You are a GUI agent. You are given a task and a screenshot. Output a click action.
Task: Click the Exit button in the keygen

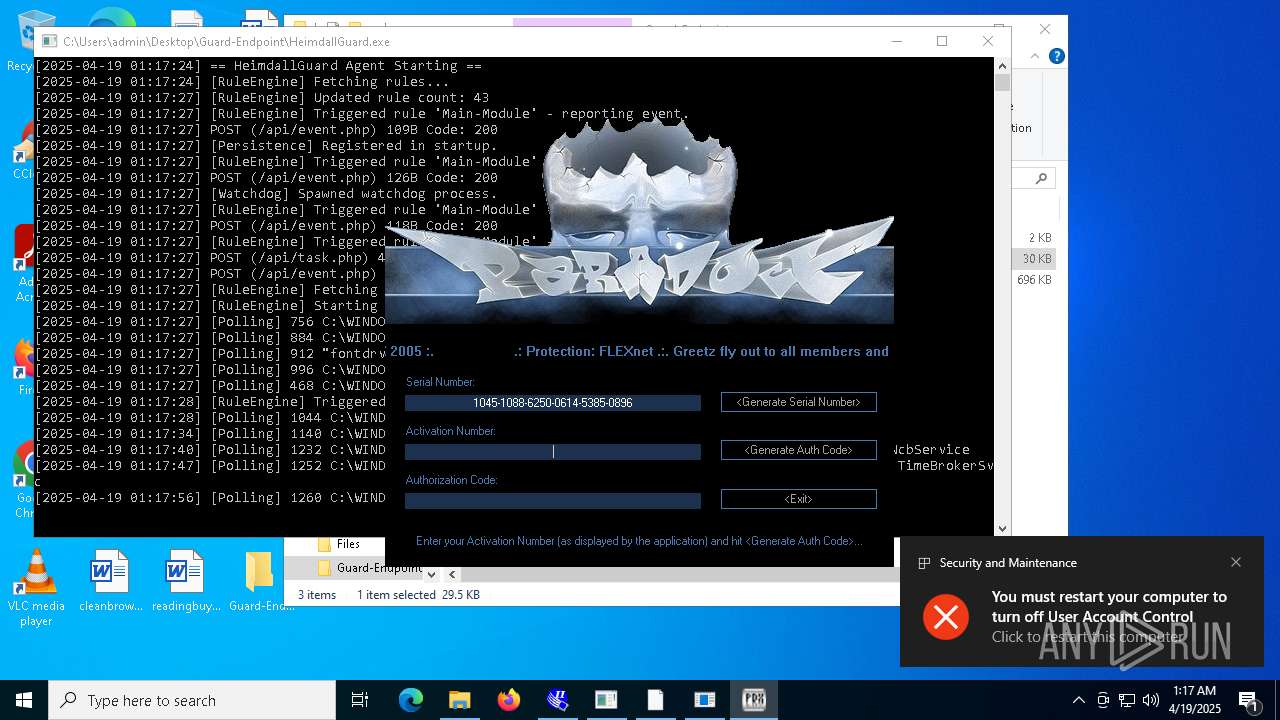(x=798, y=499)
